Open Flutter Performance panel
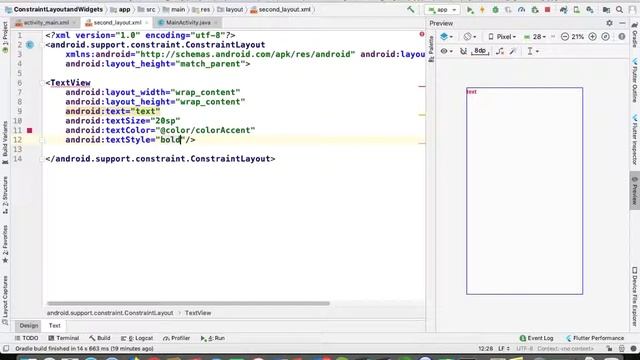The image size is (640, 360). [x=595, y=338]
